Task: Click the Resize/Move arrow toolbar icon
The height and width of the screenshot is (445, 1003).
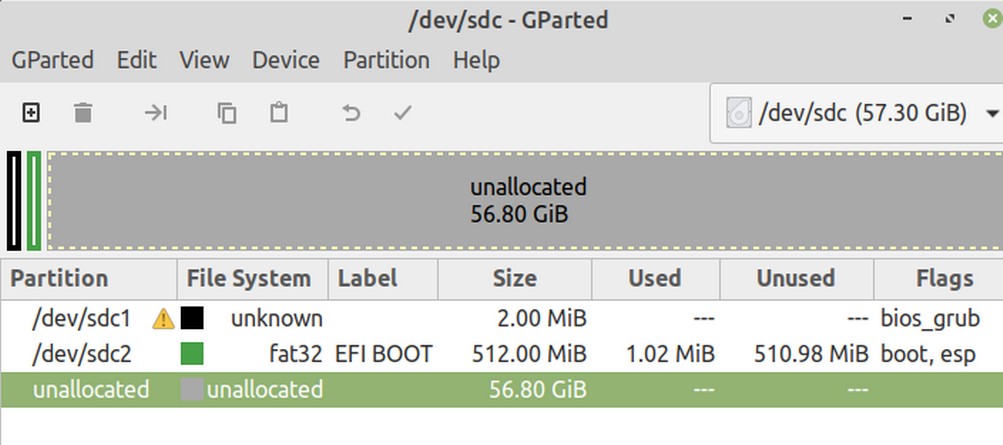Action: tap(155, 113)
